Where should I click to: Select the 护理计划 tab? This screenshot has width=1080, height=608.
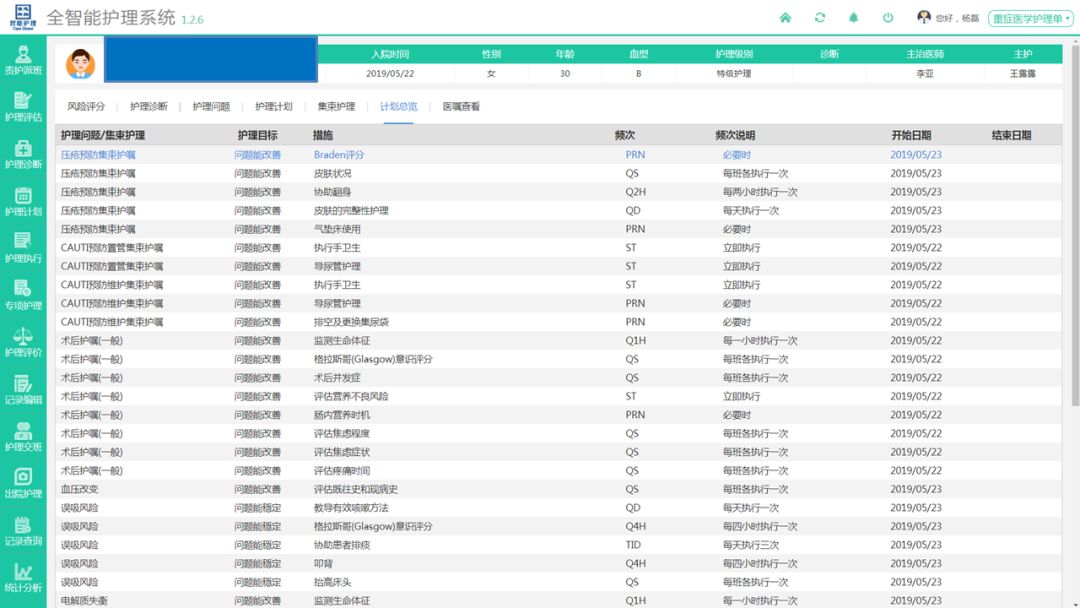[273, 106]
